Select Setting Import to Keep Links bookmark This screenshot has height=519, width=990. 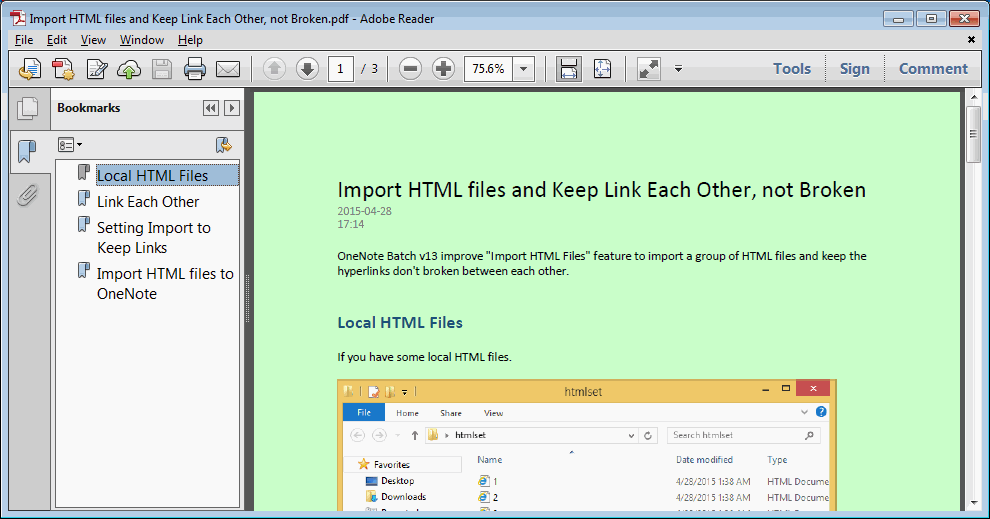(x=154, y=237)
